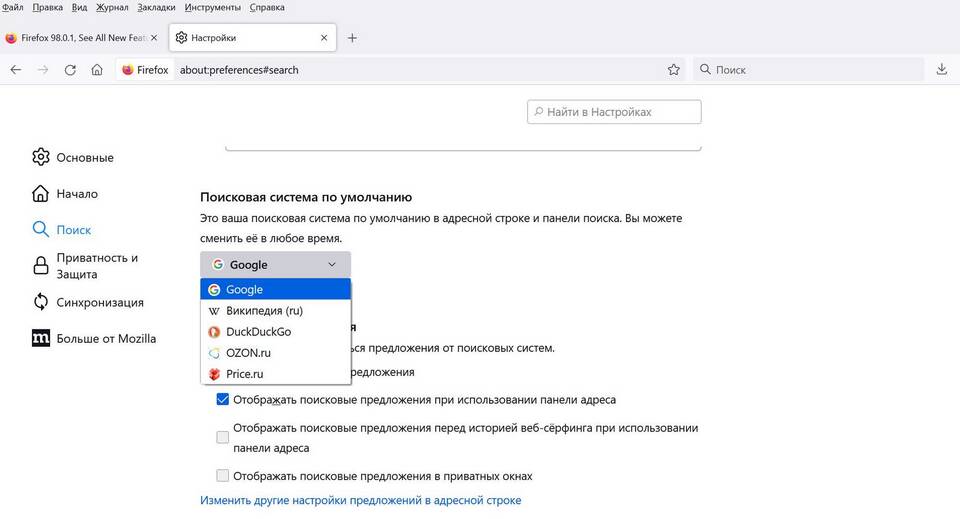Switch to Firefox 98.0.1 tab
The width and height of the screenshot is (960, 519).
tap(78, 38)
